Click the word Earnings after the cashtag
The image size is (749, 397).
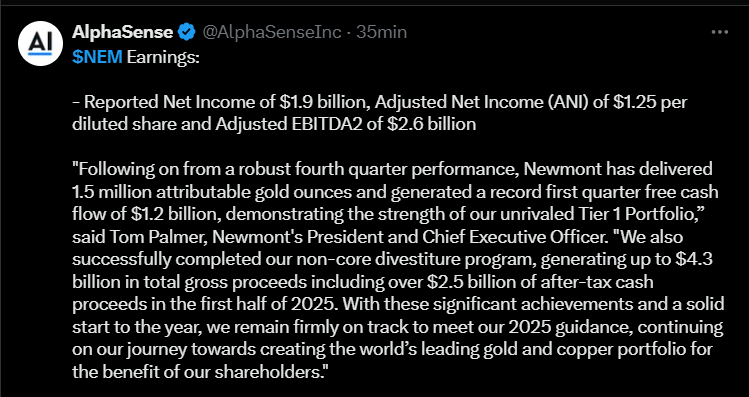coord(163,57)
